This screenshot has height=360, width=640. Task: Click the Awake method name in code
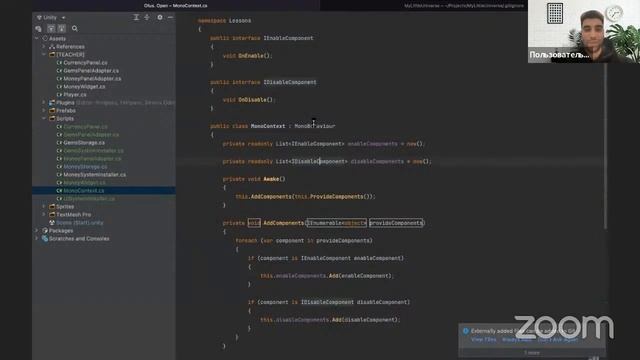(271, 179)
